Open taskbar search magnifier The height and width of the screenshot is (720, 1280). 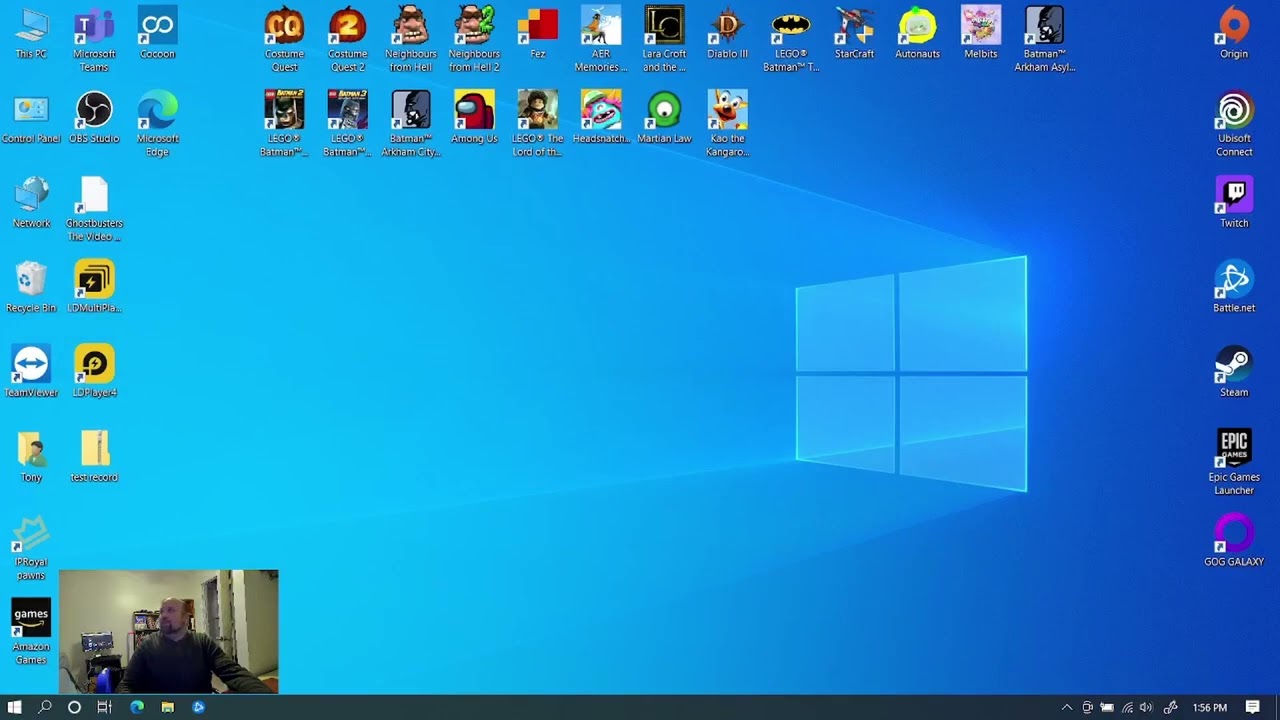44,707
